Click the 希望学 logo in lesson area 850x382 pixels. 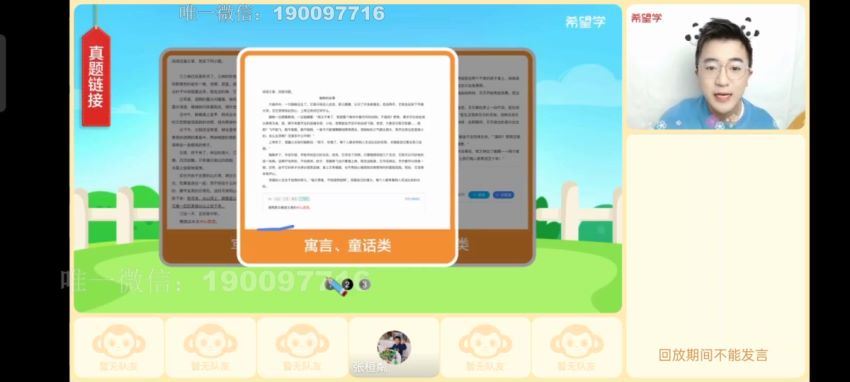(x=585, y=22)
